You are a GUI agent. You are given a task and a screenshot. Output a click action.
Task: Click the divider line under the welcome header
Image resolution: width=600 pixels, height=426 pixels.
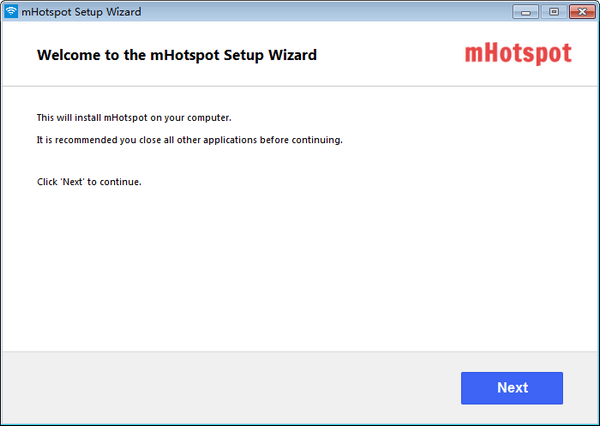(x=300, y=86)
